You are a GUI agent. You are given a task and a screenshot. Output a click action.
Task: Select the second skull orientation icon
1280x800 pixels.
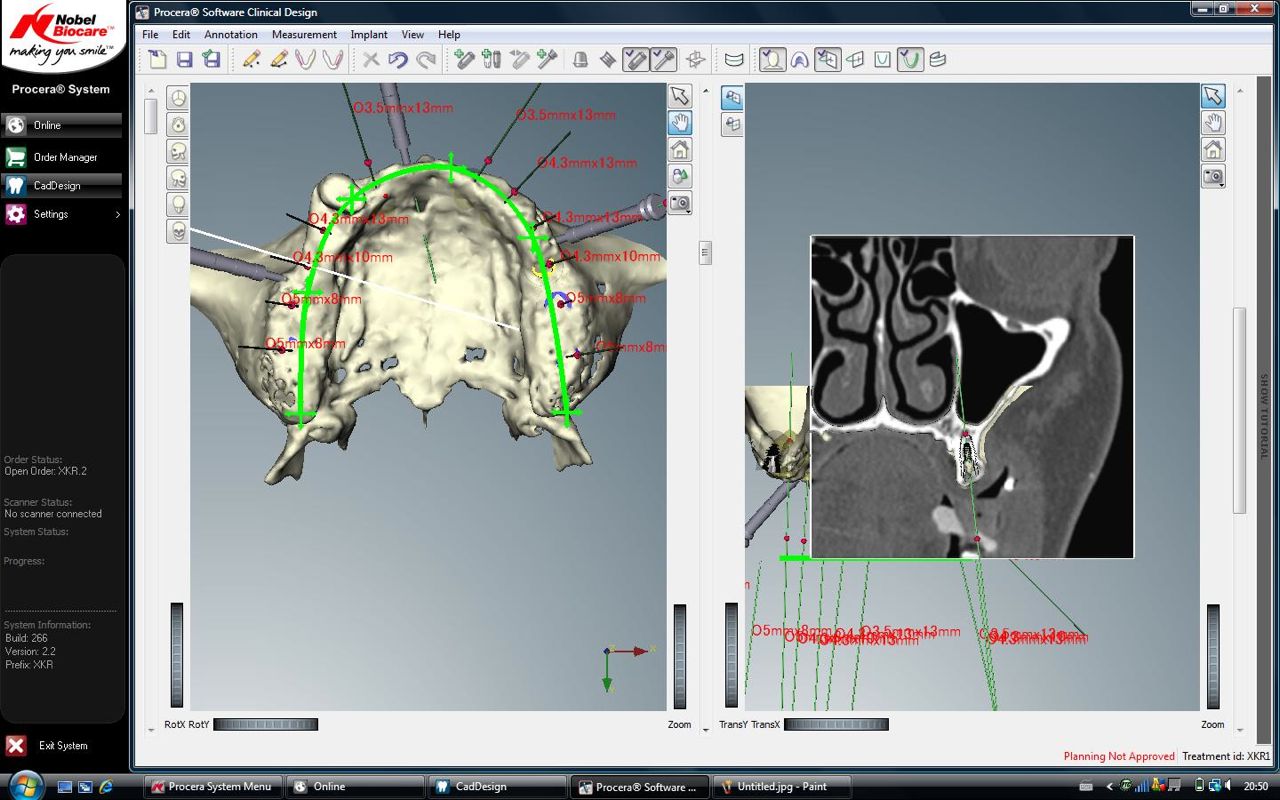(x=177, y=125)
